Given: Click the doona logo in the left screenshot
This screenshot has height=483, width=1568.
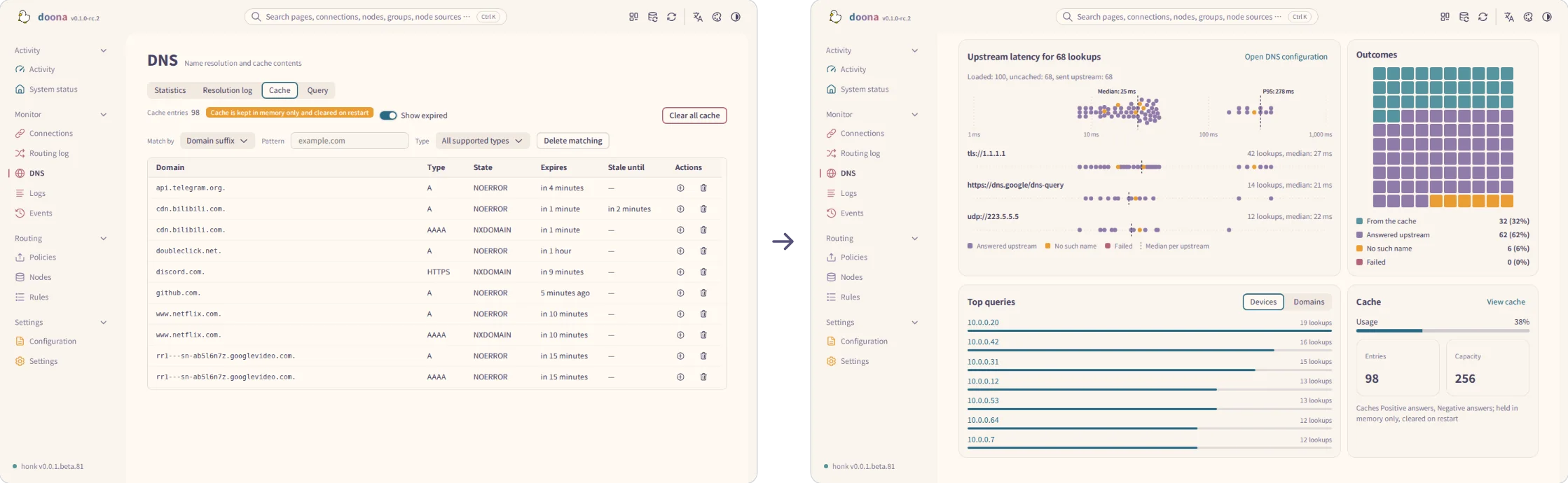Looking at the screenshot, I should tap(24, 17).
